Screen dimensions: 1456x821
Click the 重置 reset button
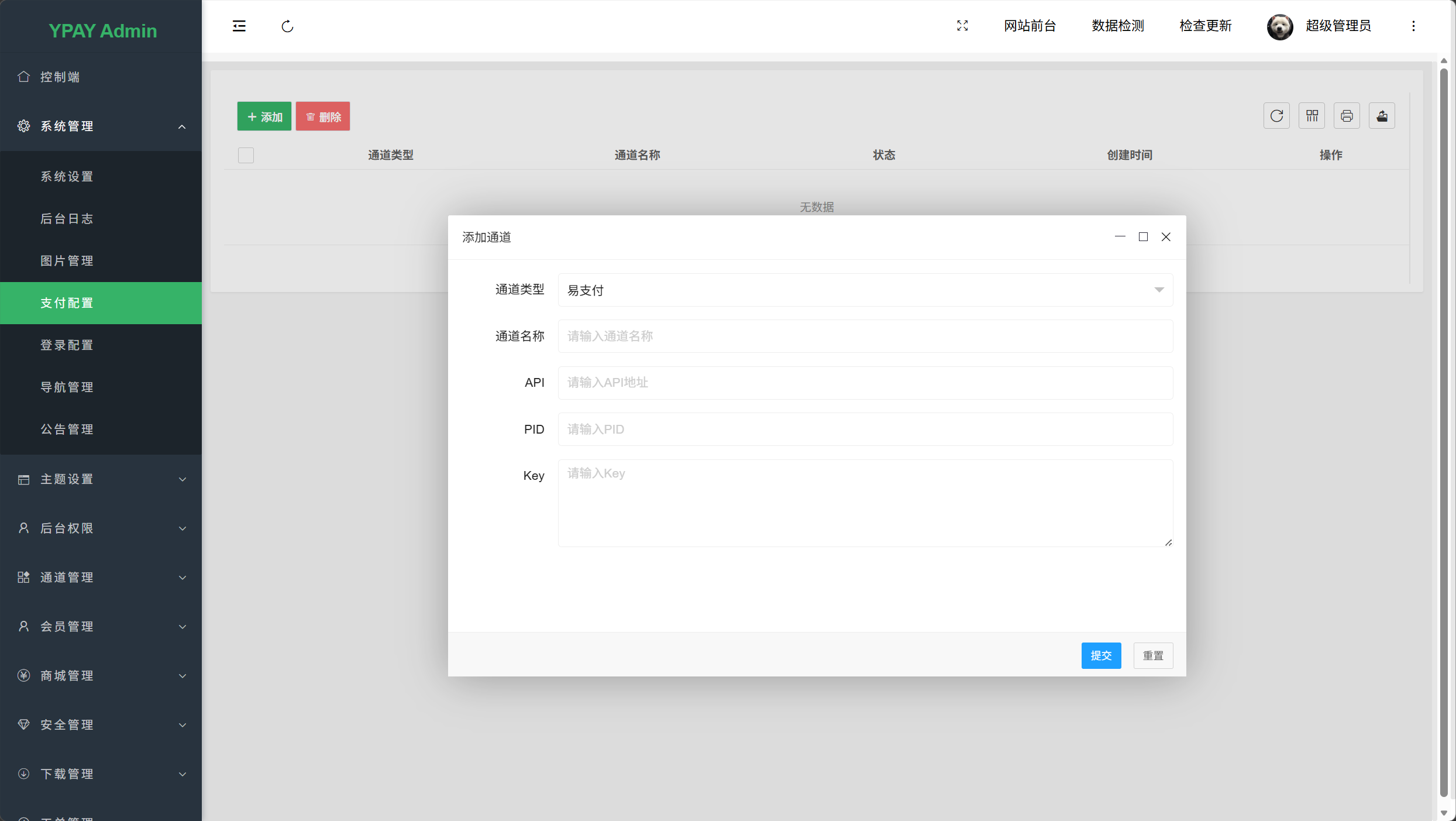pos(1152,655)
